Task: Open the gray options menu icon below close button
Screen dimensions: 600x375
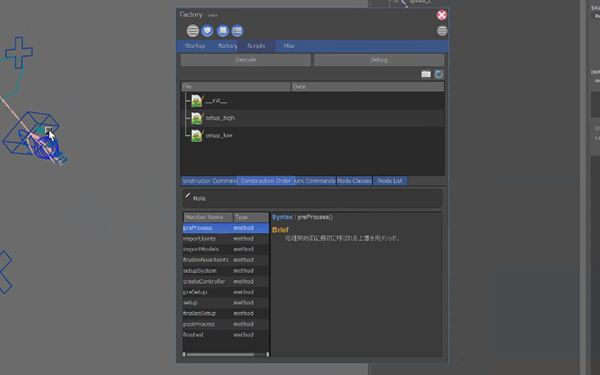Action: click(442, 31)
